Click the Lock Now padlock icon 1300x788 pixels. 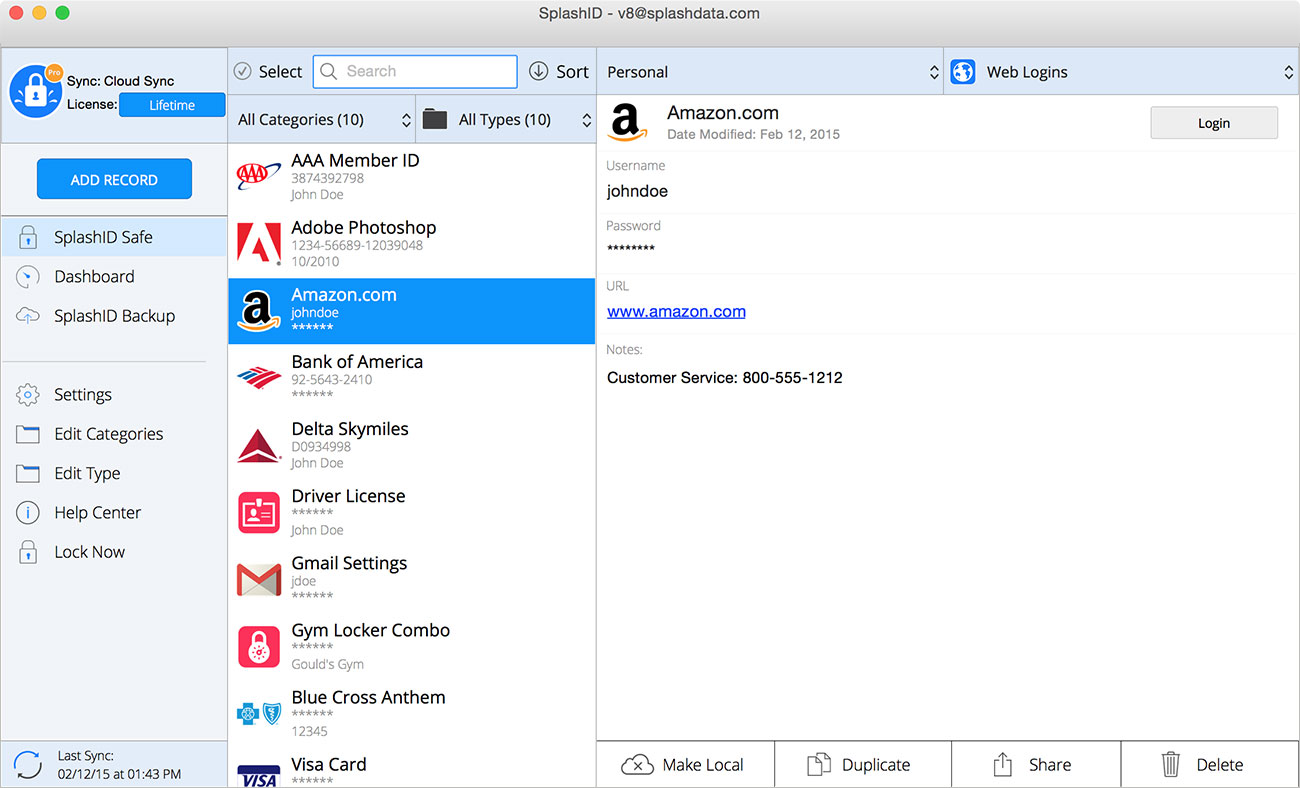27,552
